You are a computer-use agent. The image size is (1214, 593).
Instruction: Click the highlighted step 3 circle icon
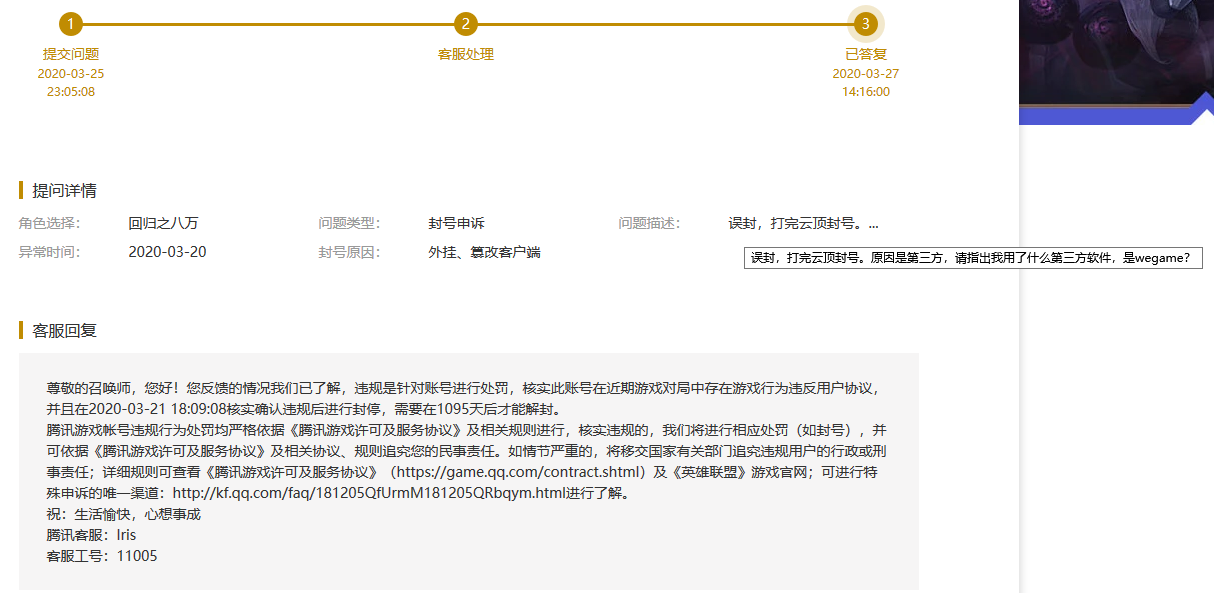point(866,24)
